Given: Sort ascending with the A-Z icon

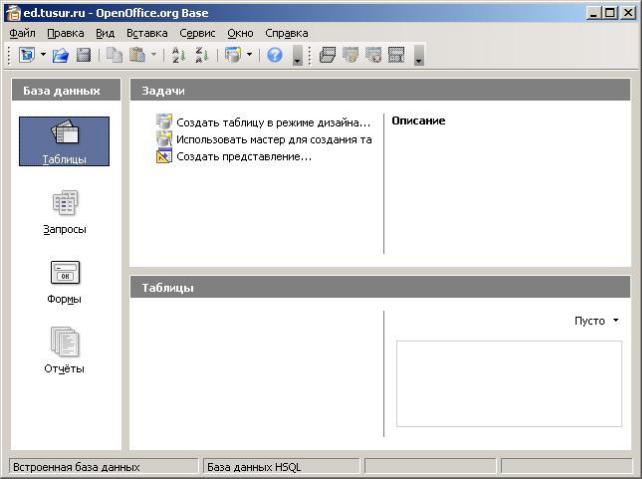Looking at the screenshot, I should tap(178, 55).
